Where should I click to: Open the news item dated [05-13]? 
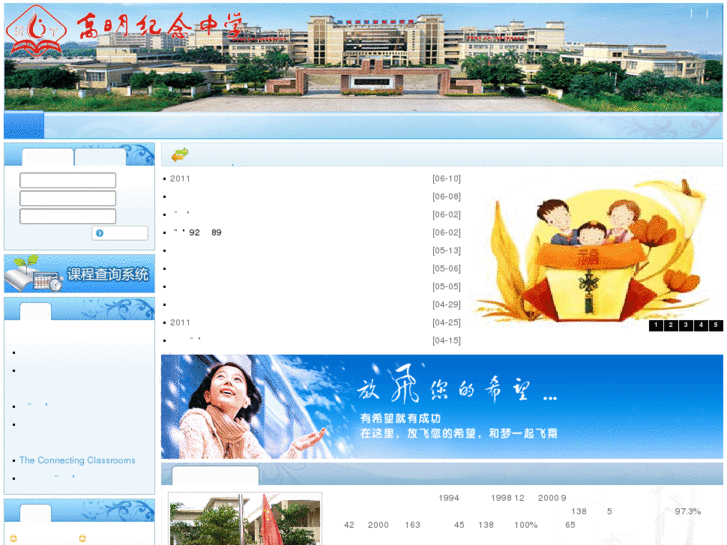coord(312,250)
